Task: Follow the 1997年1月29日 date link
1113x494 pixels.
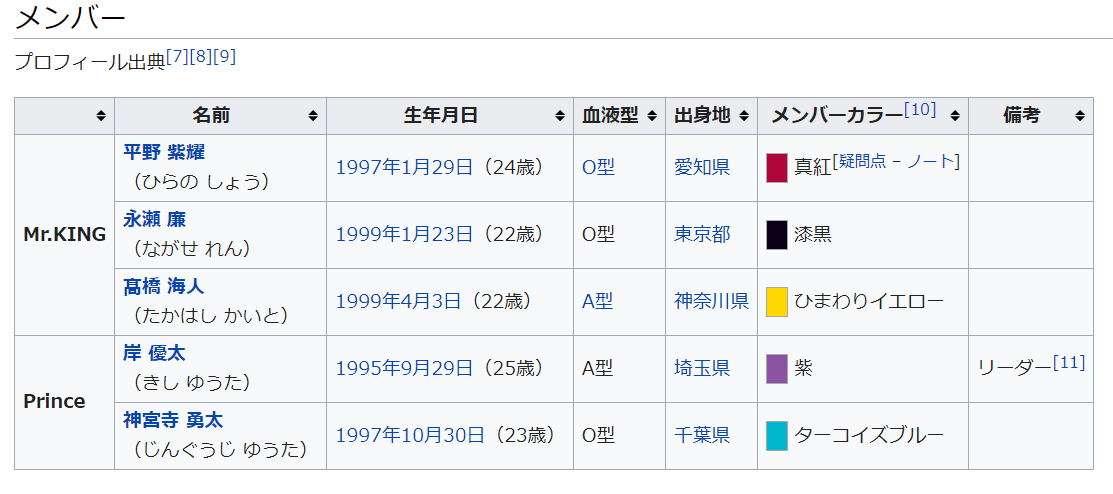Action: 404,168
